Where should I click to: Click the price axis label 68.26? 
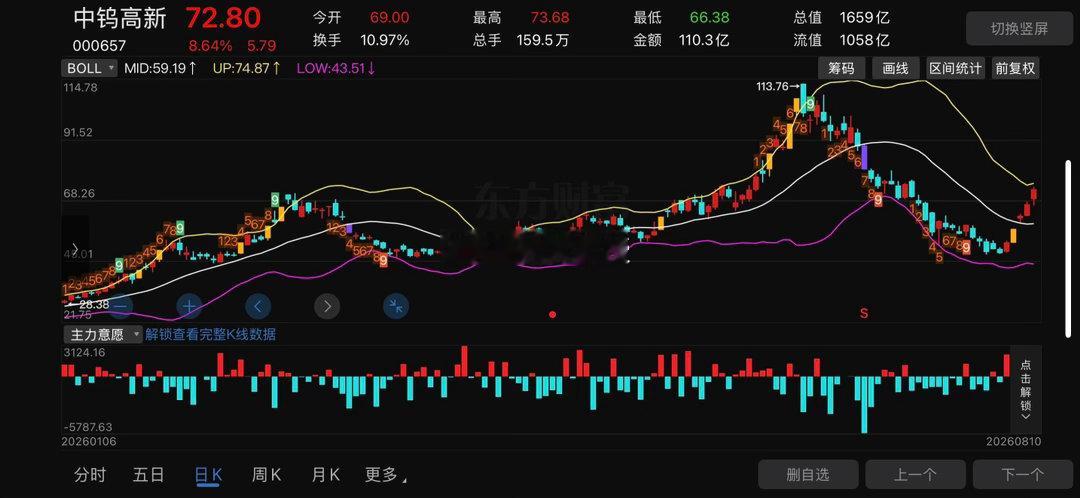coord(79,194)
